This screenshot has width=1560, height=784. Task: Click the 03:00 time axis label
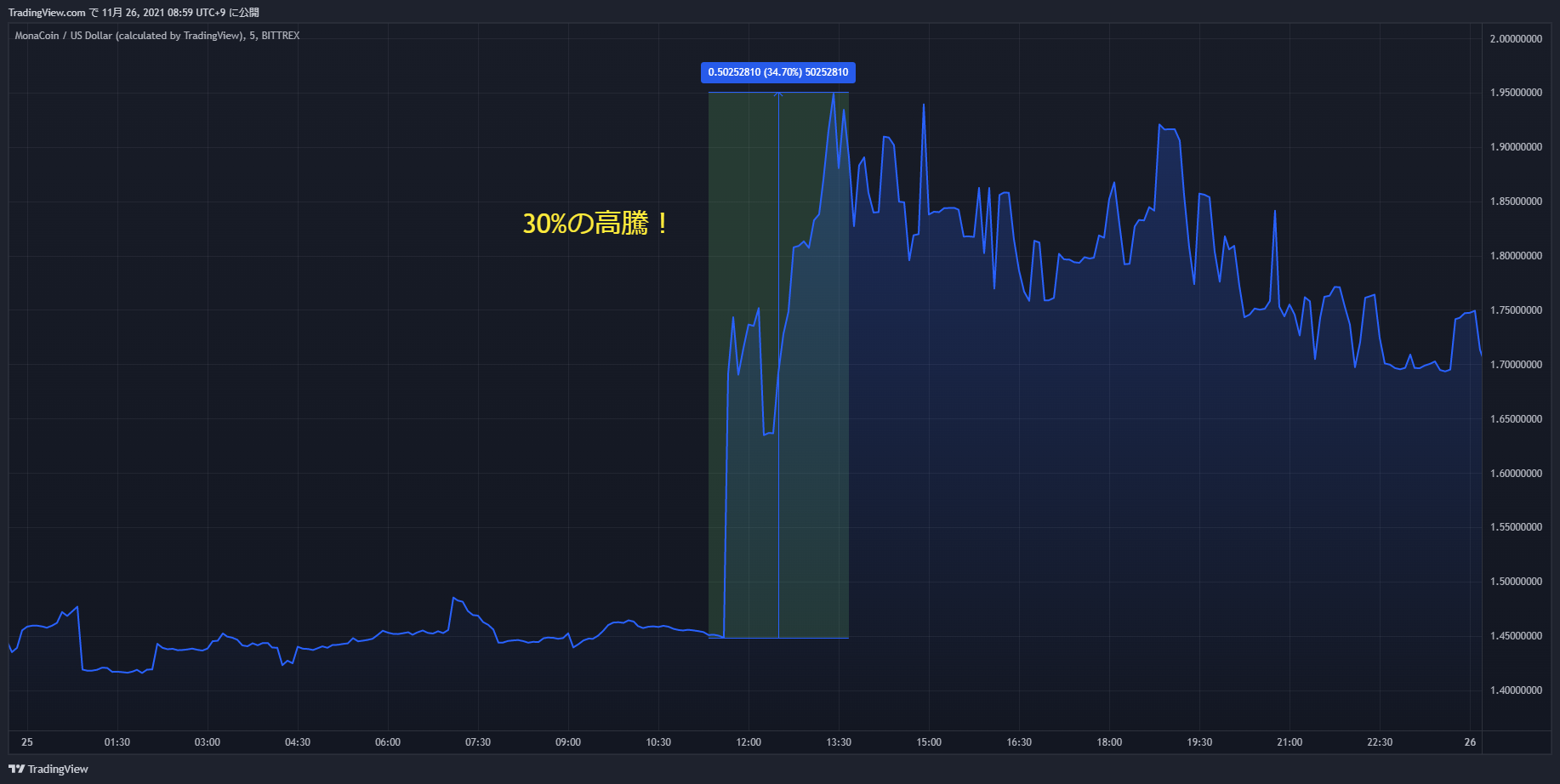tap(208, 742)
